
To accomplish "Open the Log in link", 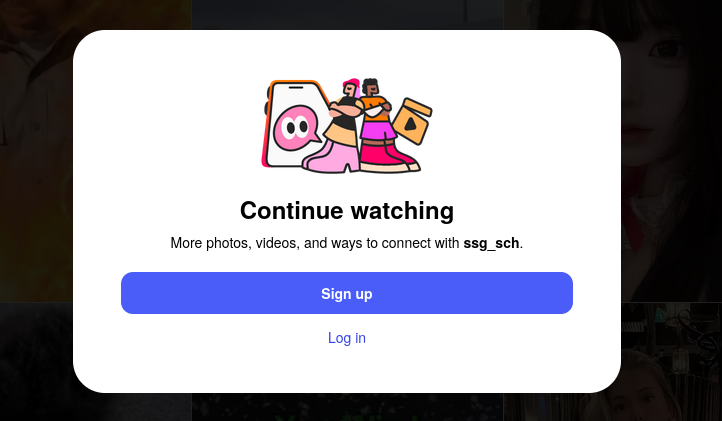I will (347, 338).
